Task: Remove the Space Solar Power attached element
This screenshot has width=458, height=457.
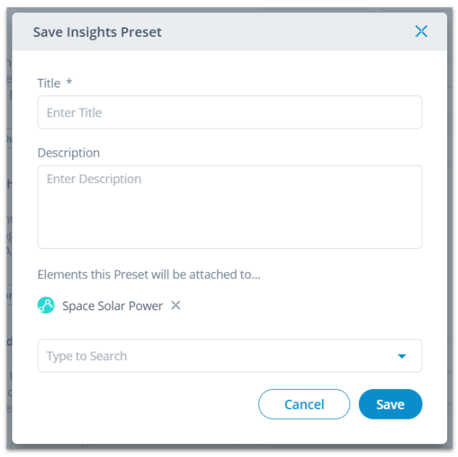Action: (x=176, y=305)
